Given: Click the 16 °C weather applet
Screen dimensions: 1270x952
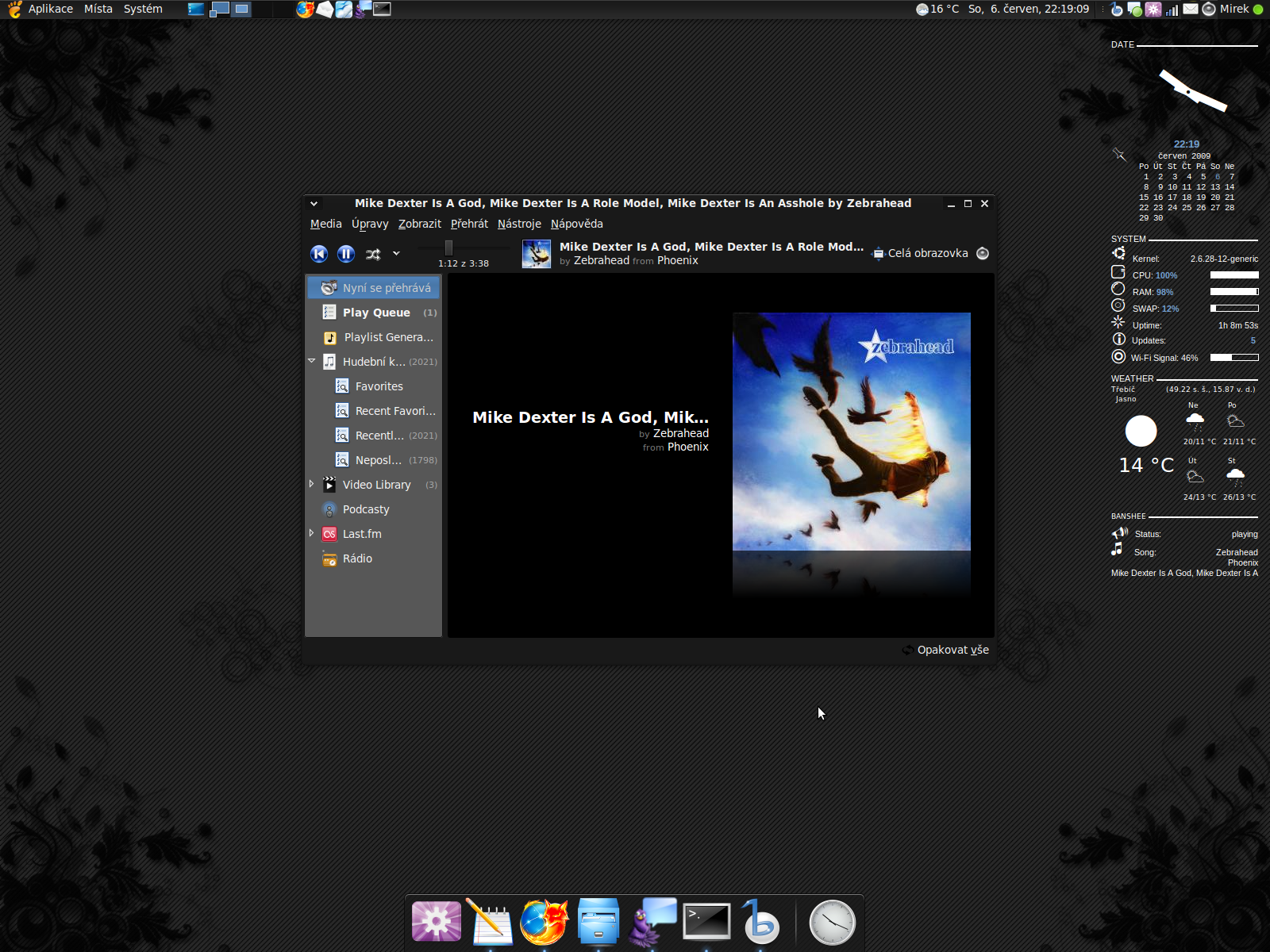Looking at the screenshot, I should pyautogui.click(x=937, y=9).
